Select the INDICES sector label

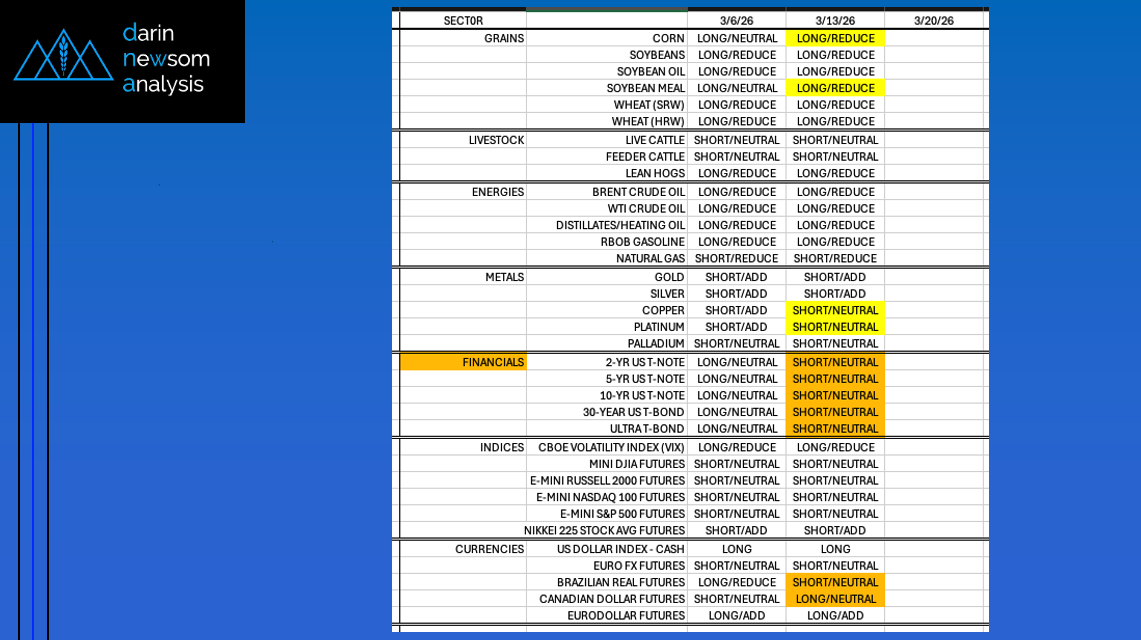click(502, 447)
